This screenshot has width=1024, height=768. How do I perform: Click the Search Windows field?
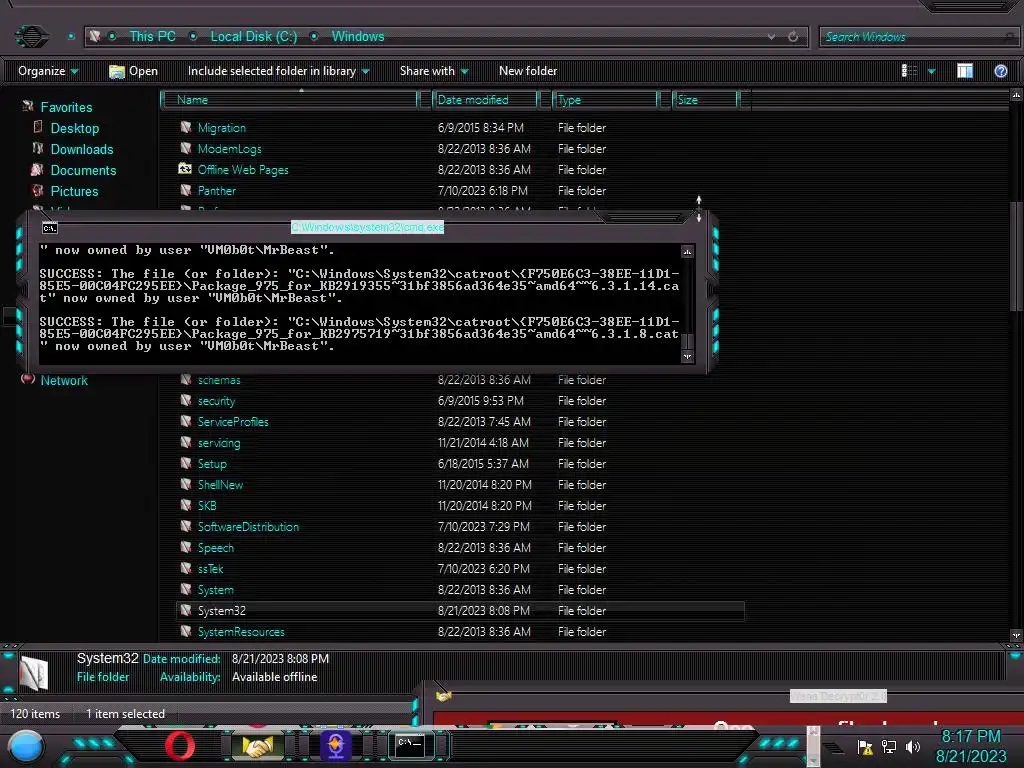tap(917, 37)
